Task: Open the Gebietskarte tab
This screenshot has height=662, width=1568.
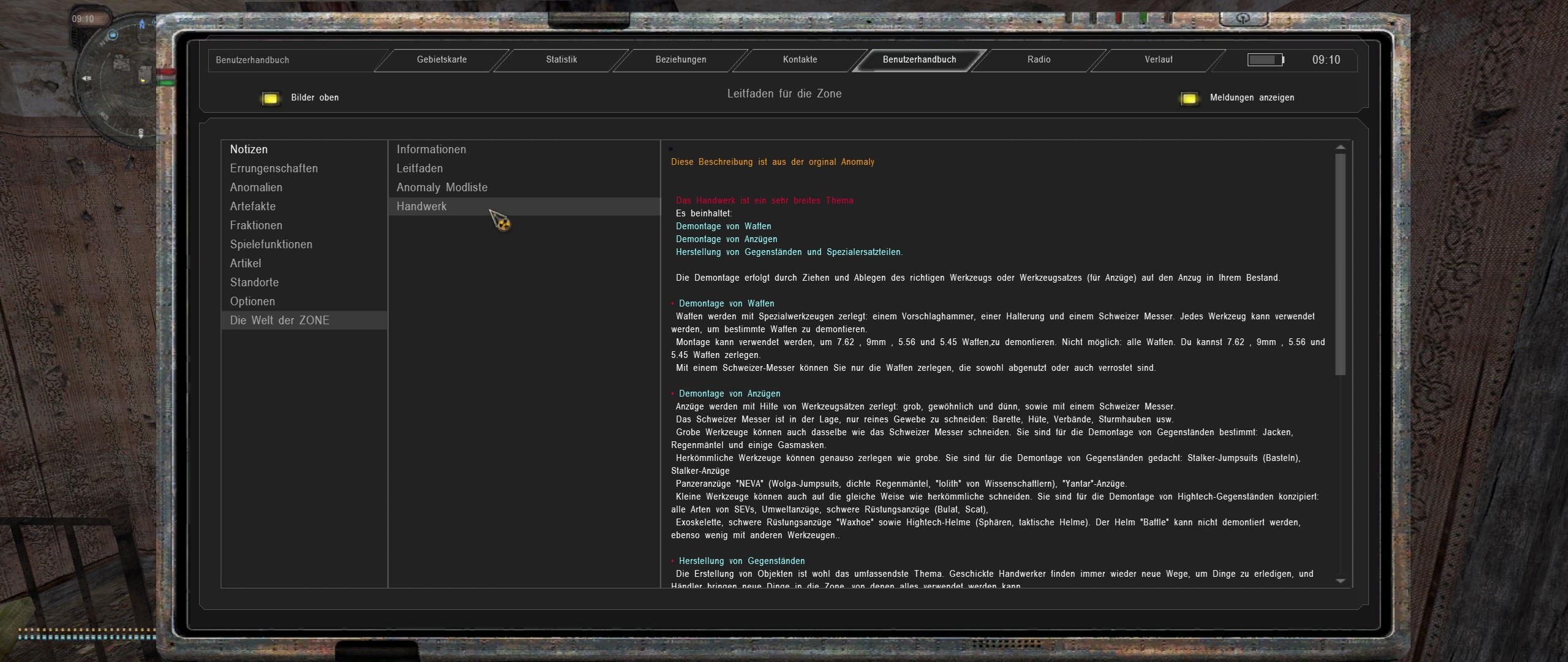Action: click(442, 60)
